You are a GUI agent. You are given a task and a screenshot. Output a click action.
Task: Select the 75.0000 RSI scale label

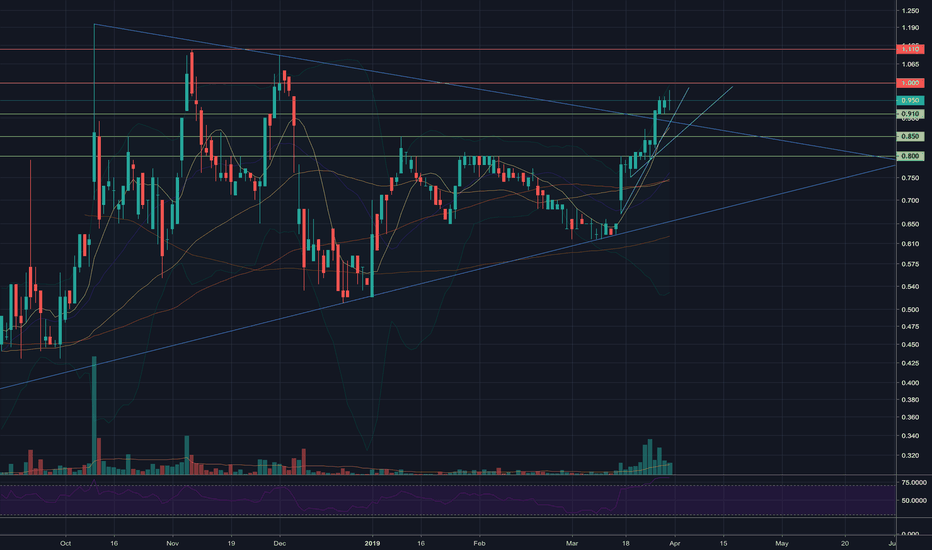coord(914,483)
